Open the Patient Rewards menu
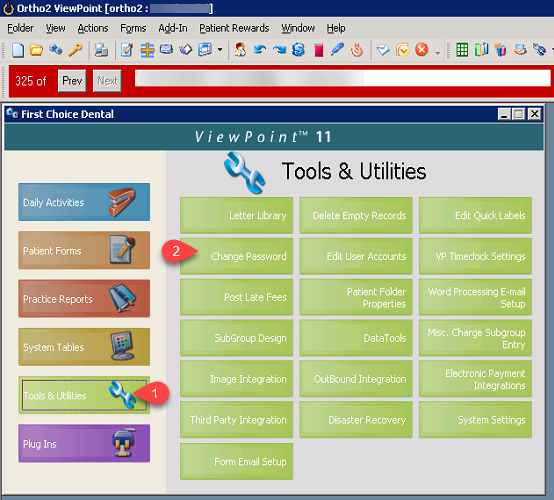 point(234,28)
